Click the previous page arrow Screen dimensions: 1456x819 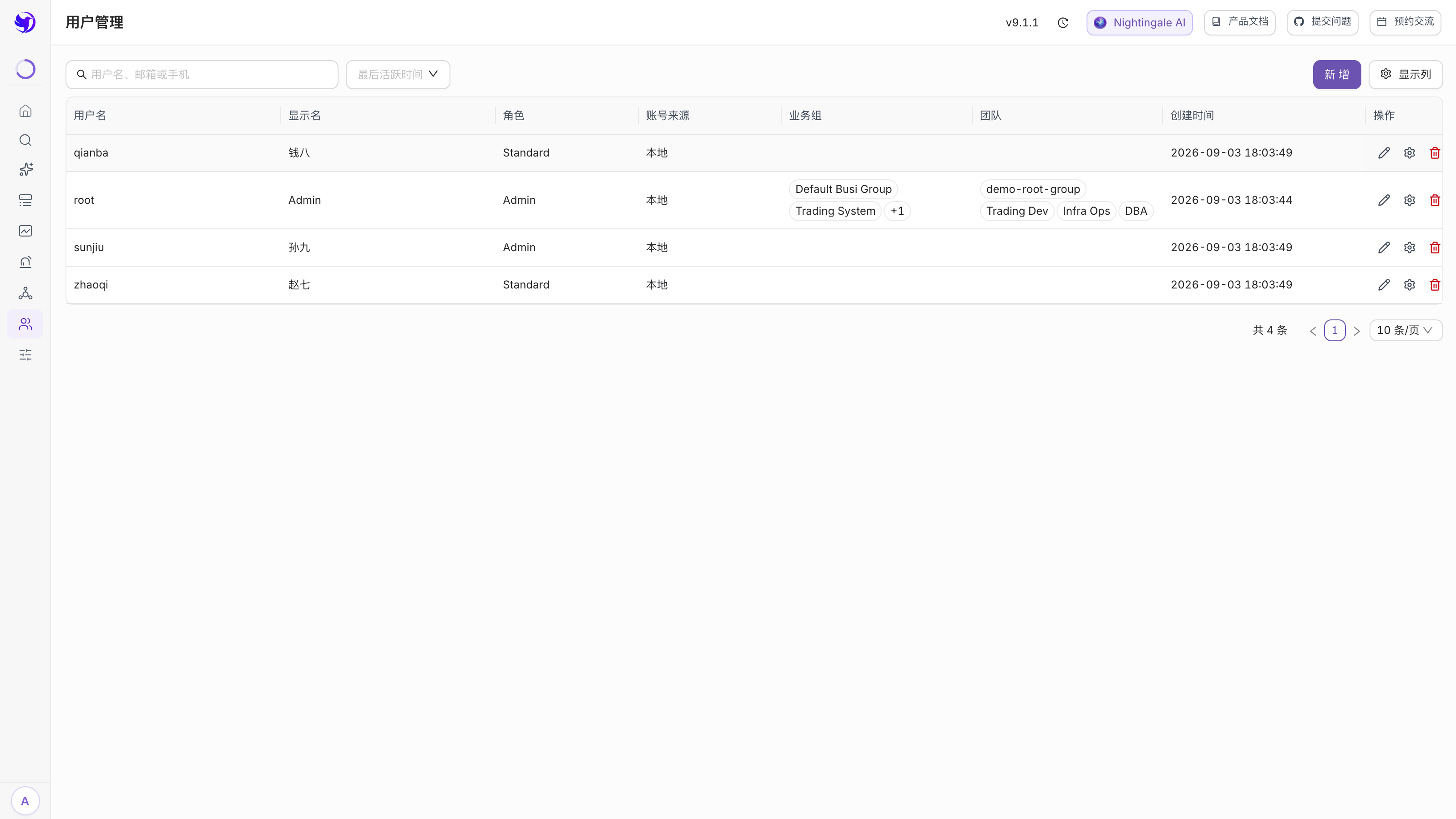pyautogui.click(x=1313, y=331)
